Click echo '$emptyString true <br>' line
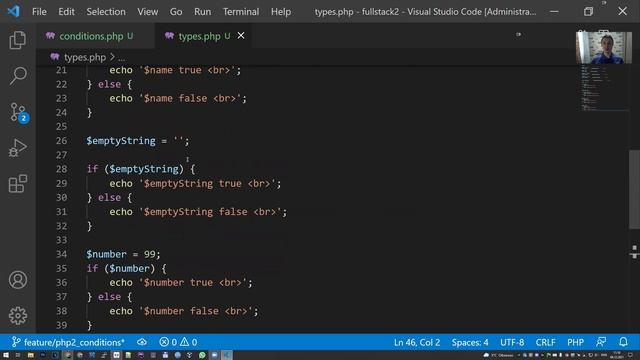Viewport: 640px width, 360px height. point(195,184)
